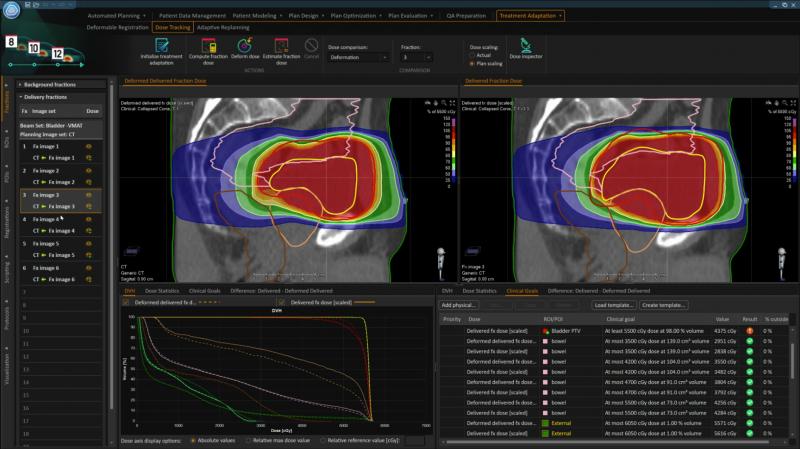
Task: Click dose eye icon for Fx image 1
Action: [88, 146]
